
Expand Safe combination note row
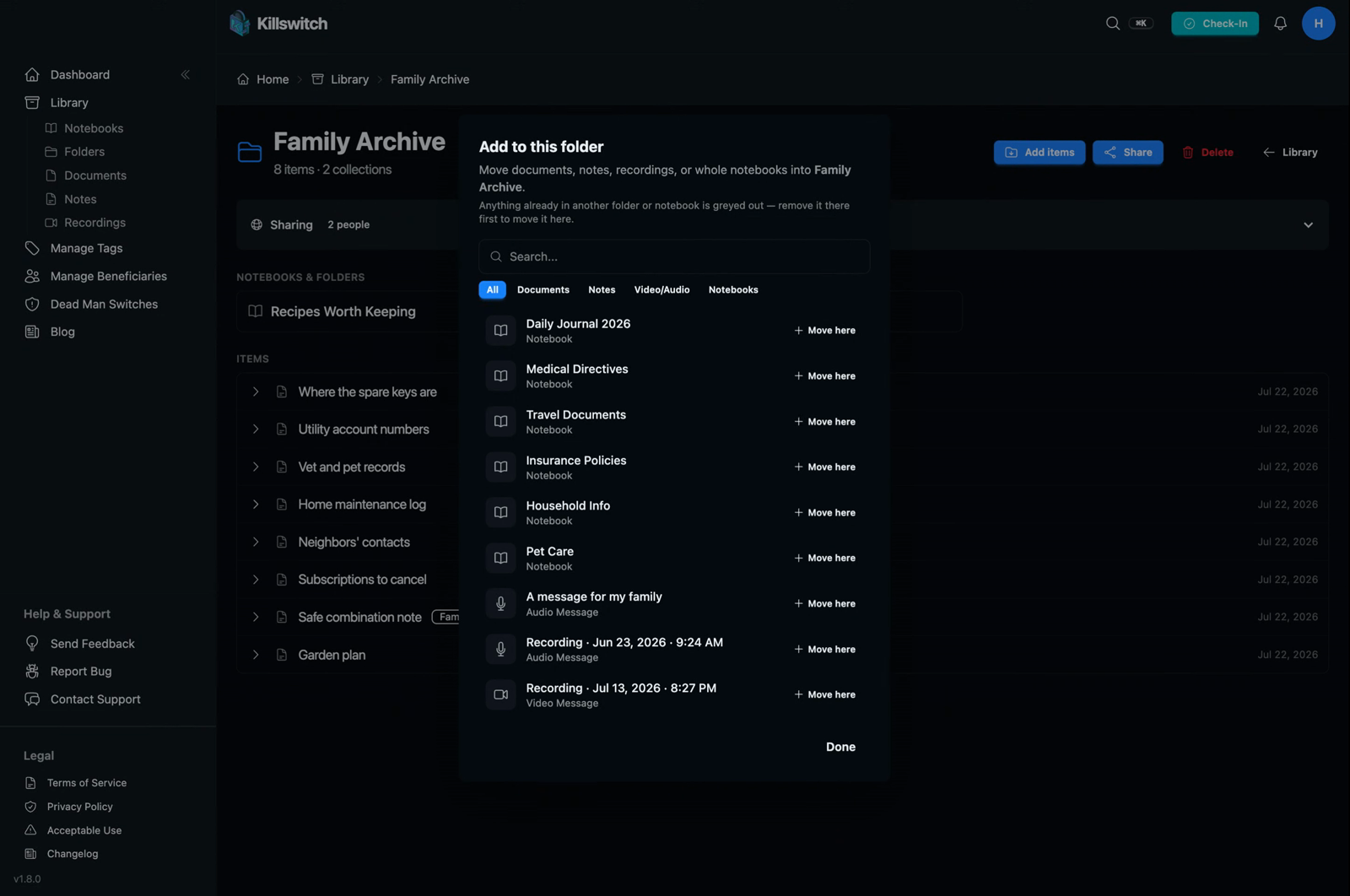[256, 617]
